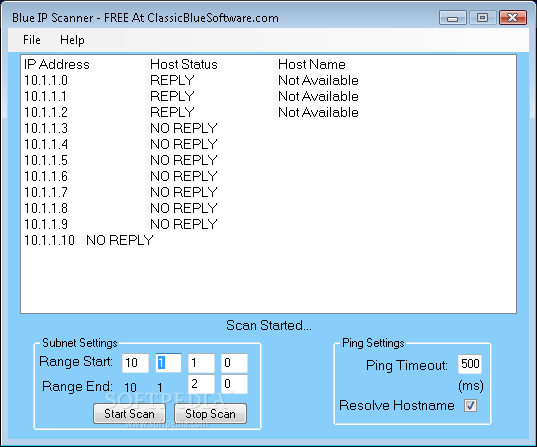Click the Stop Scan button

point(210,414)
